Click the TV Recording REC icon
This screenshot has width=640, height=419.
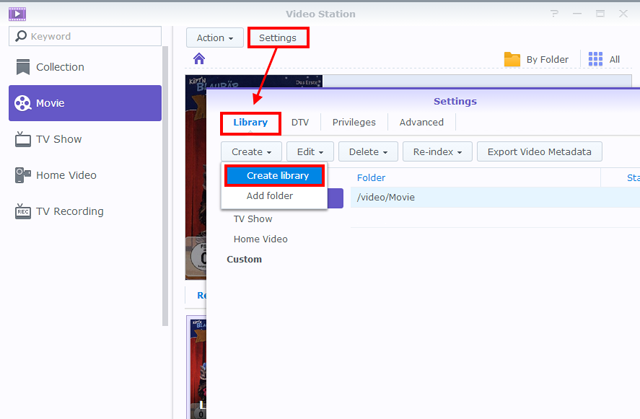[x=23, y=211]
